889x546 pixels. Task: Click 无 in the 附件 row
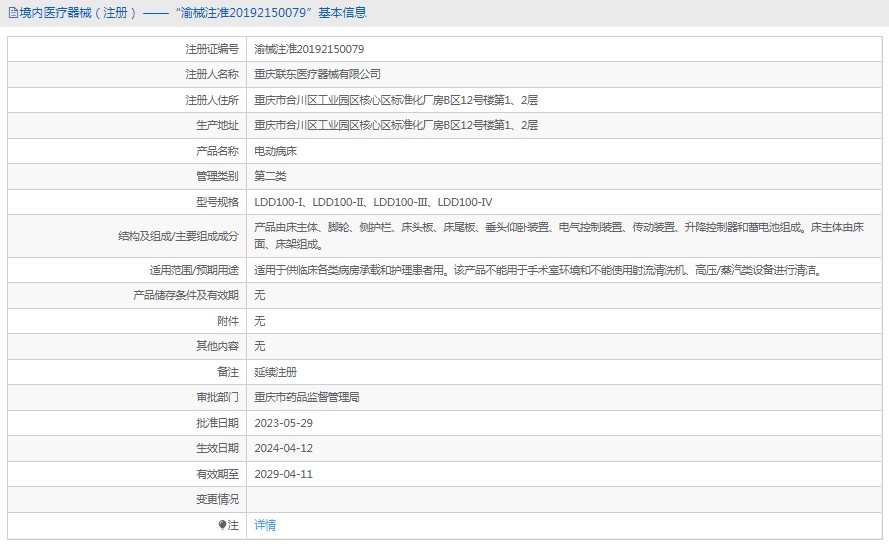(260, 321)
